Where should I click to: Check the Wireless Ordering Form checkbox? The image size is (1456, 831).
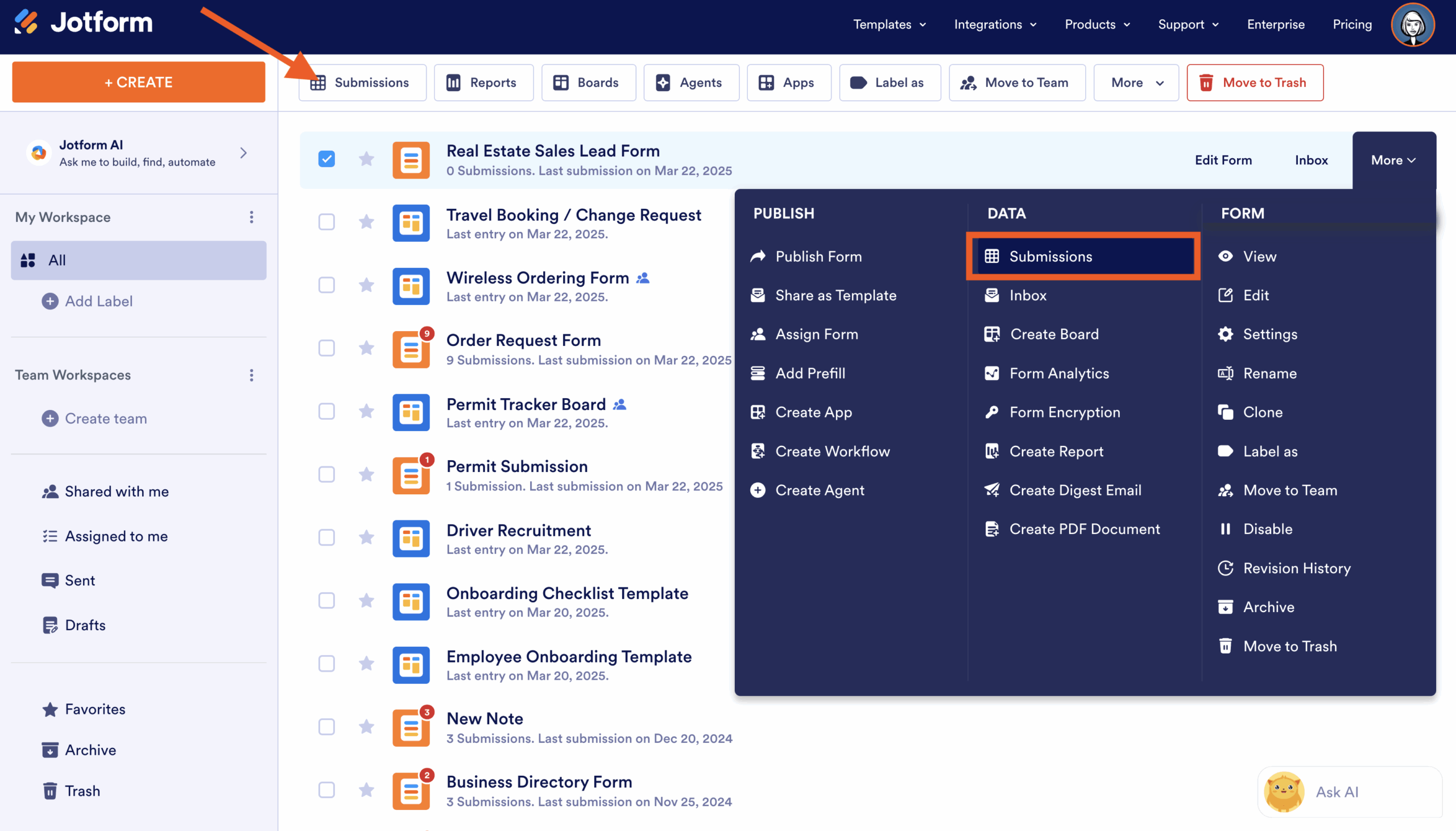tap(326, 285)
